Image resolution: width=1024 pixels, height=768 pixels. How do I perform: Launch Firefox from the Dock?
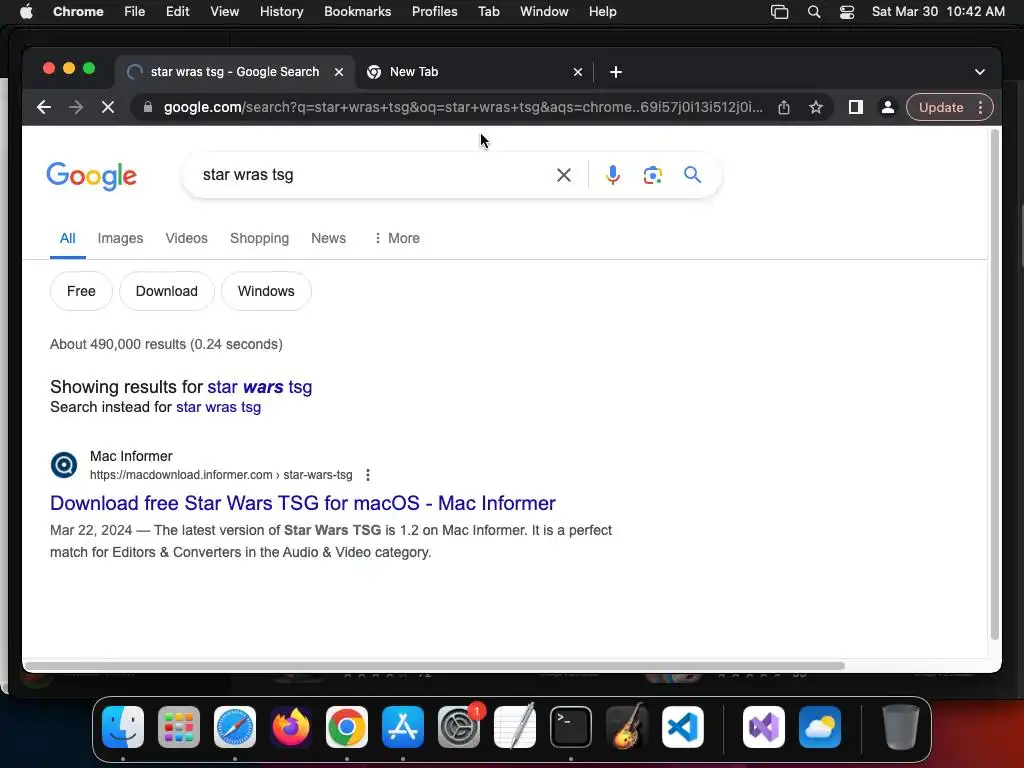291,727
